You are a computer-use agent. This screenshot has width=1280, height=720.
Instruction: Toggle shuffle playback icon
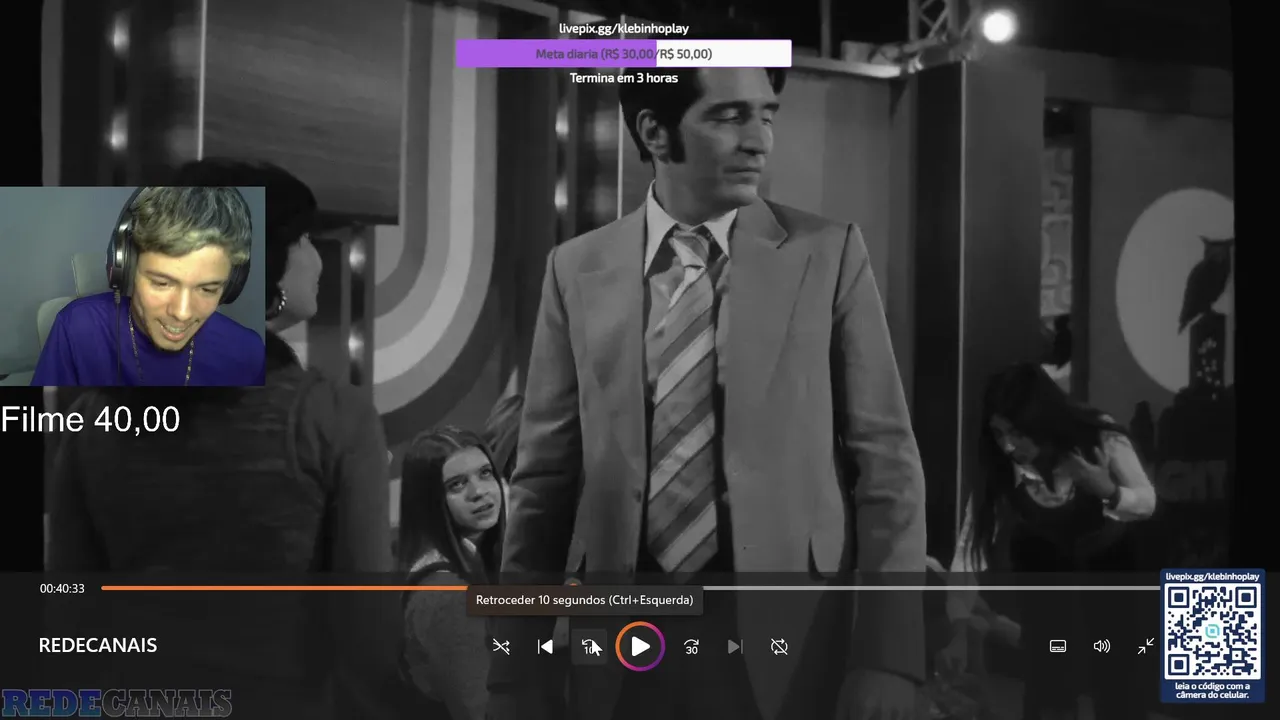501,647
